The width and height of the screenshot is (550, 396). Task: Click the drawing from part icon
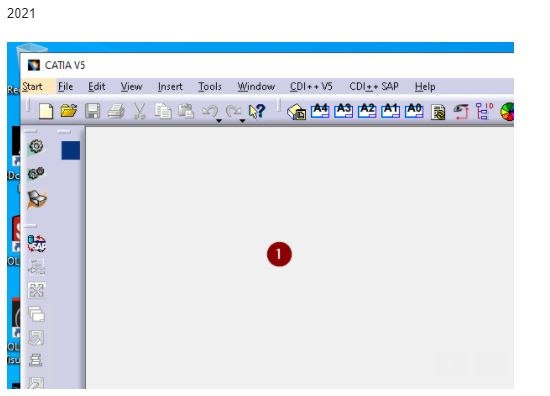(x=296, y=112)
